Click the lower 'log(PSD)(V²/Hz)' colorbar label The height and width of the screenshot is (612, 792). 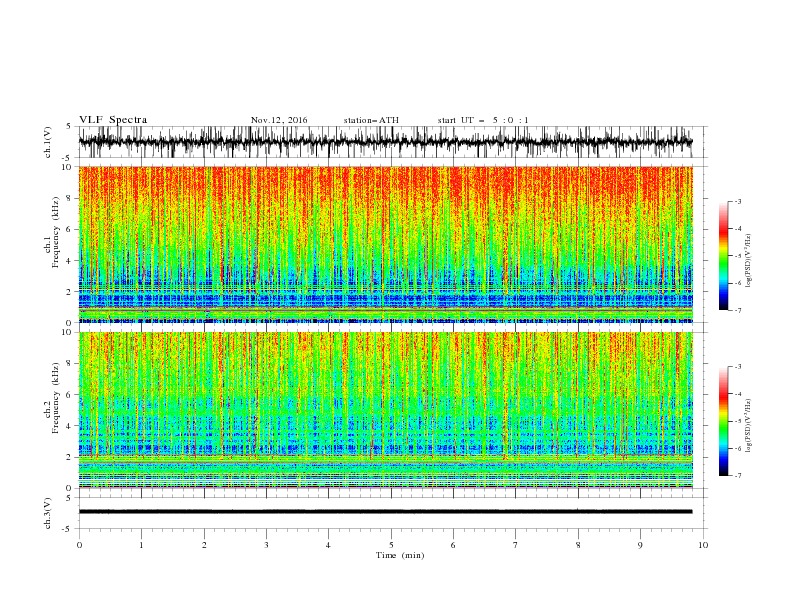[x=749, y=425]
